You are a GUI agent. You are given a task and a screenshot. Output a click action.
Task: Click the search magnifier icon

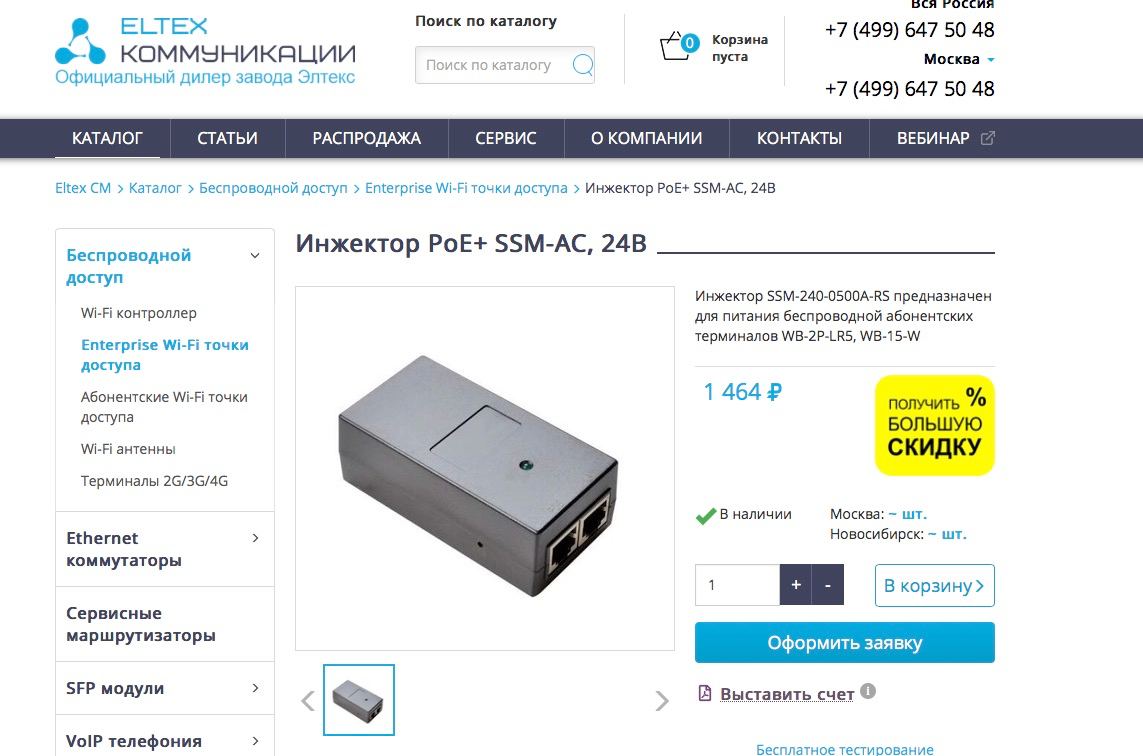(x=582, y=65)
